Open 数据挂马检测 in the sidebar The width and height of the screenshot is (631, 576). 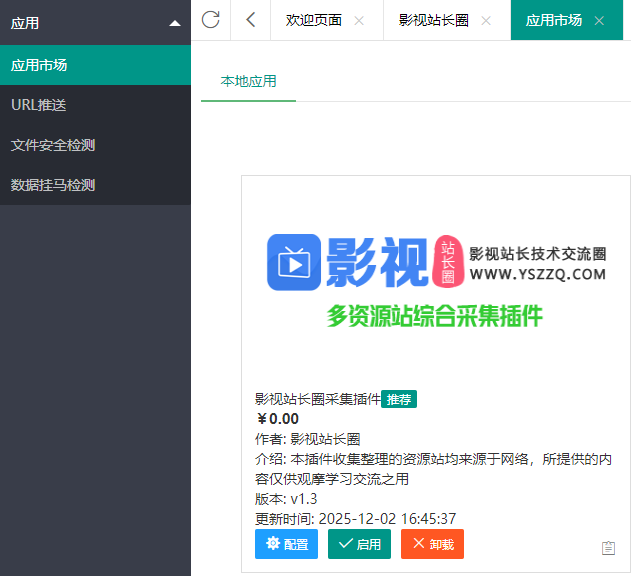tap(95, 185)
